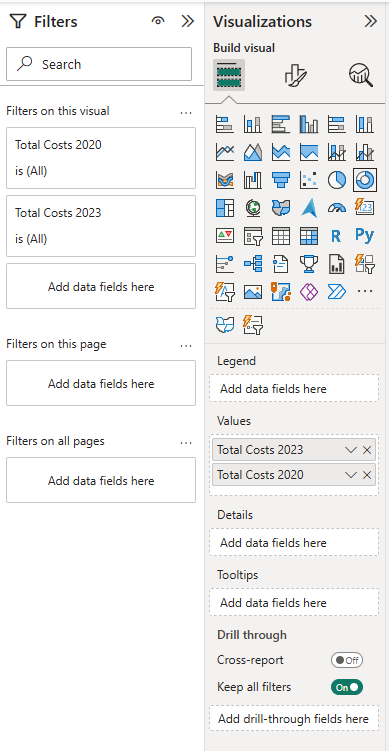Pick the treemap visual icon

click(225, 208)
